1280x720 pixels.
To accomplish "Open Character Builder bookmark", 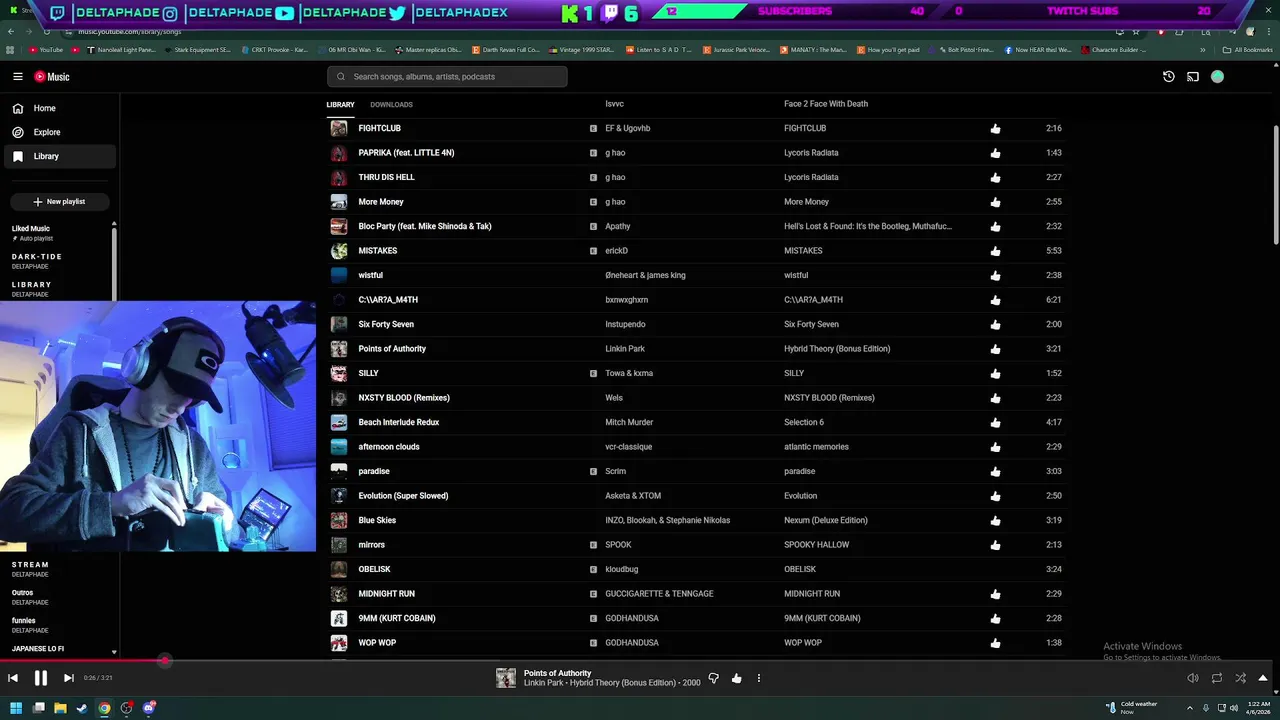I will (x=1112, y=49).
